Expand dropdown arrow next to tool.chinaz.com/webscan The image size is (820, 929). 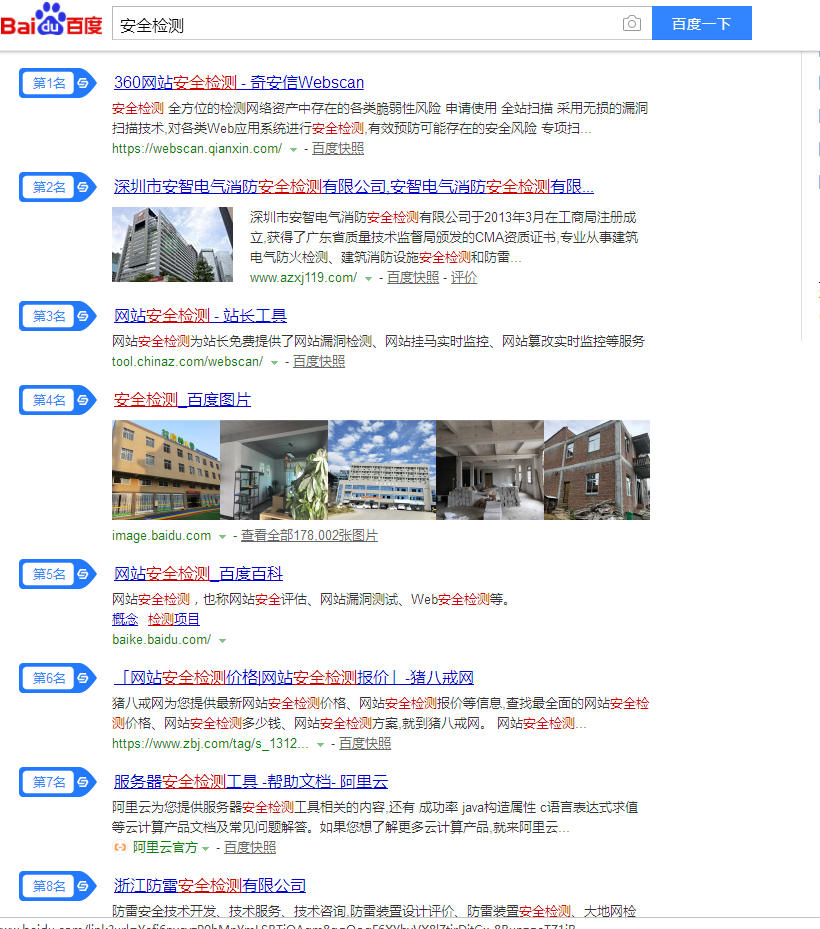tap(274, 363)
